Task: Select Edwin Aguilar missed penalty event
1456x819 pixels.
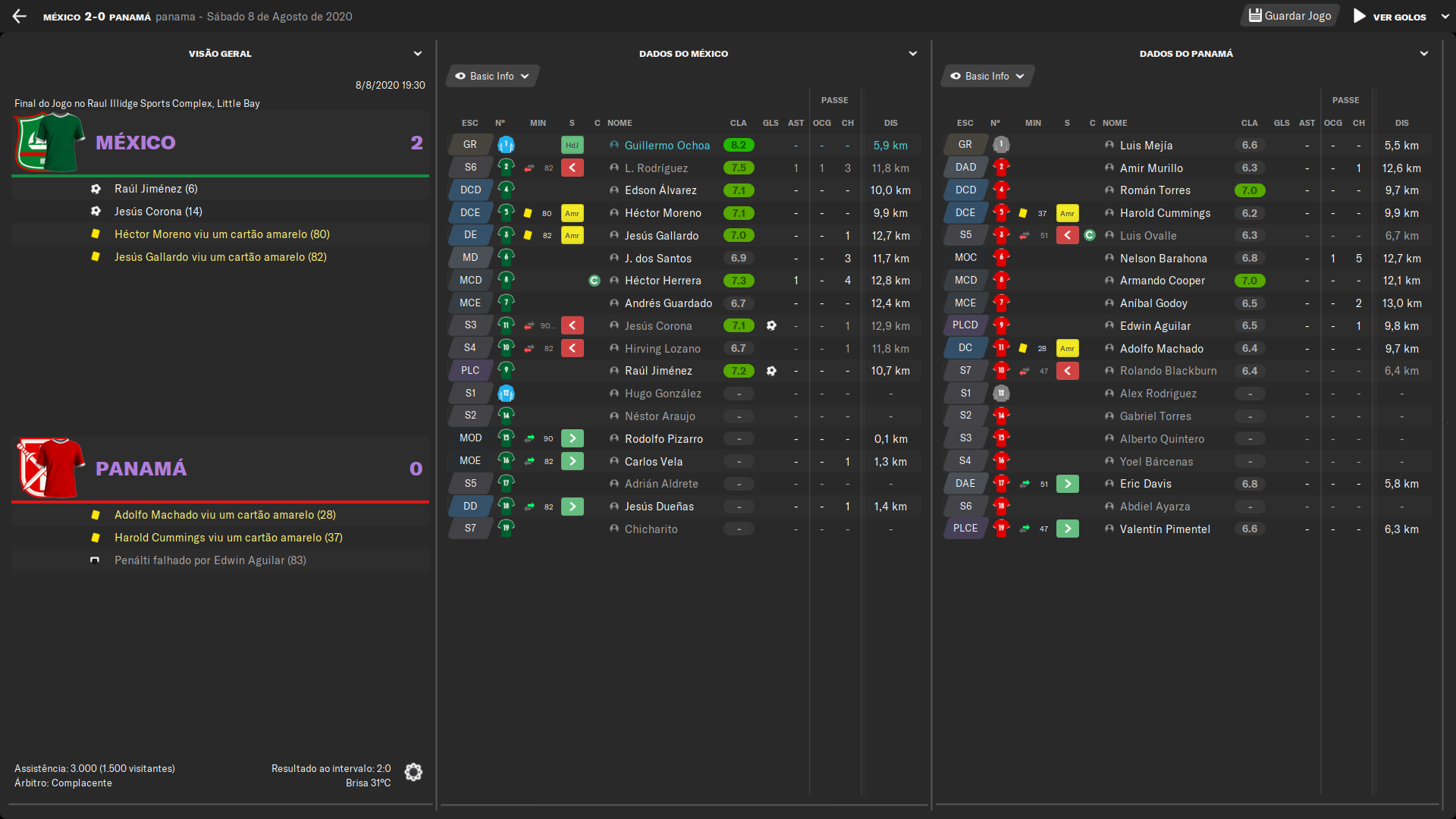Action: pos(220,560)
